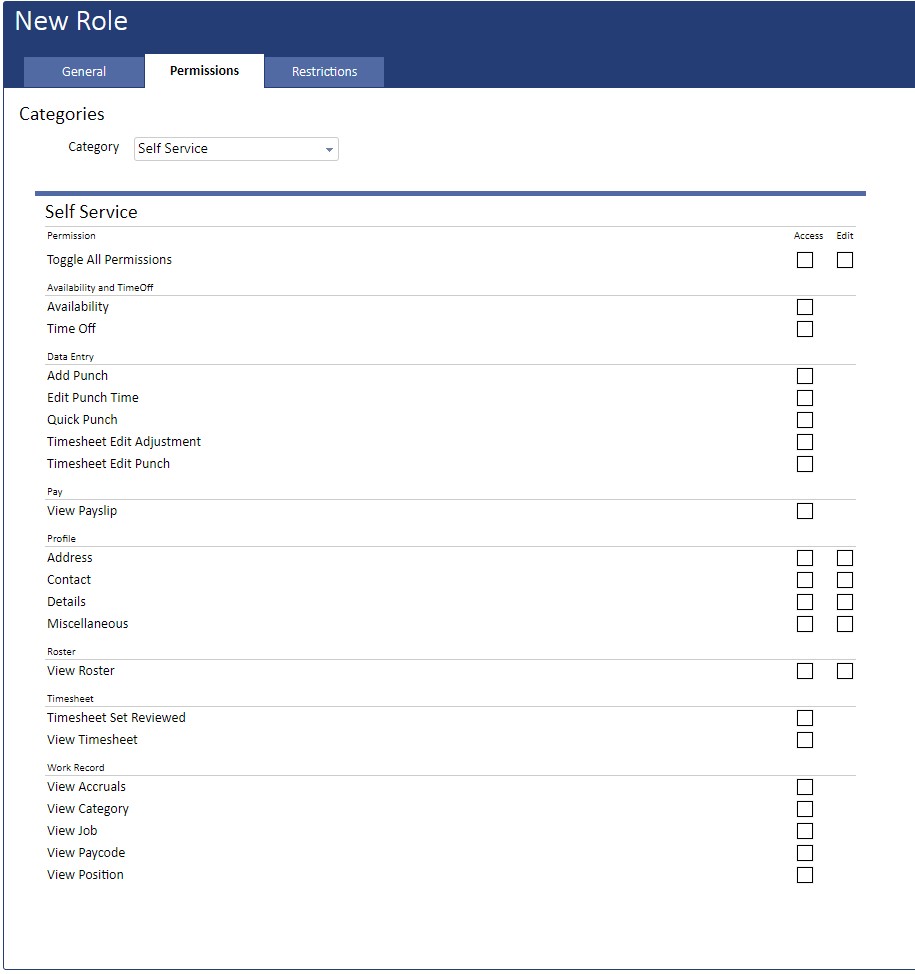Check Miscellaneous edit checkbox
Screen dimensions: 915x974
tap(844, 624)
